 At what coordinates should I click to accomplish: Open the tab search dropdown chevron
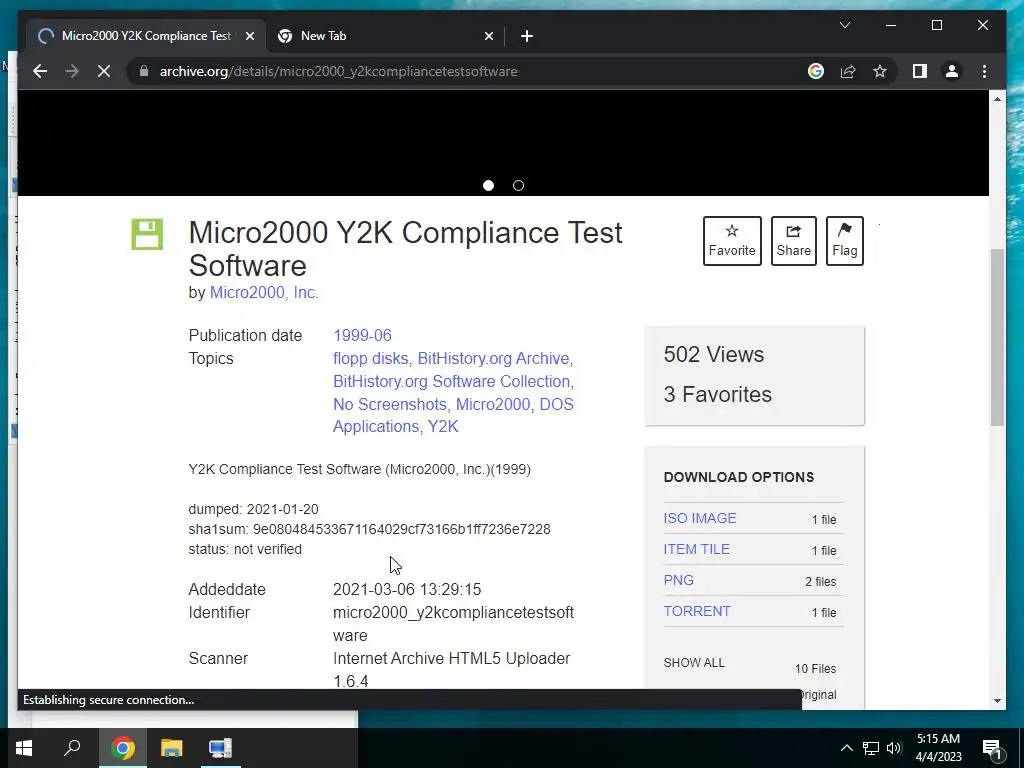pos(844,25)
